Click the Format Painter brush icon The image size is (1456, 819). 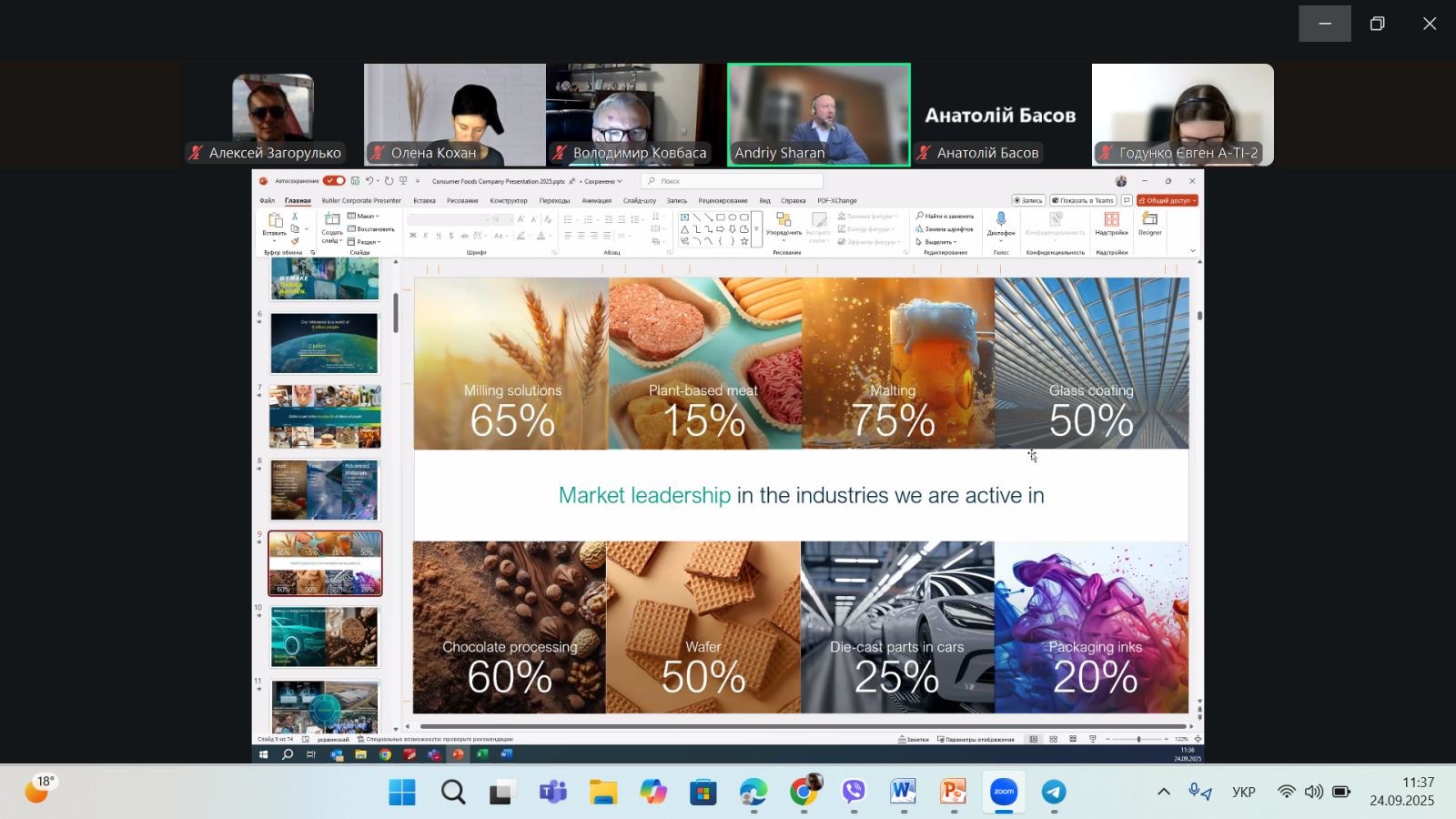(295, 241)
